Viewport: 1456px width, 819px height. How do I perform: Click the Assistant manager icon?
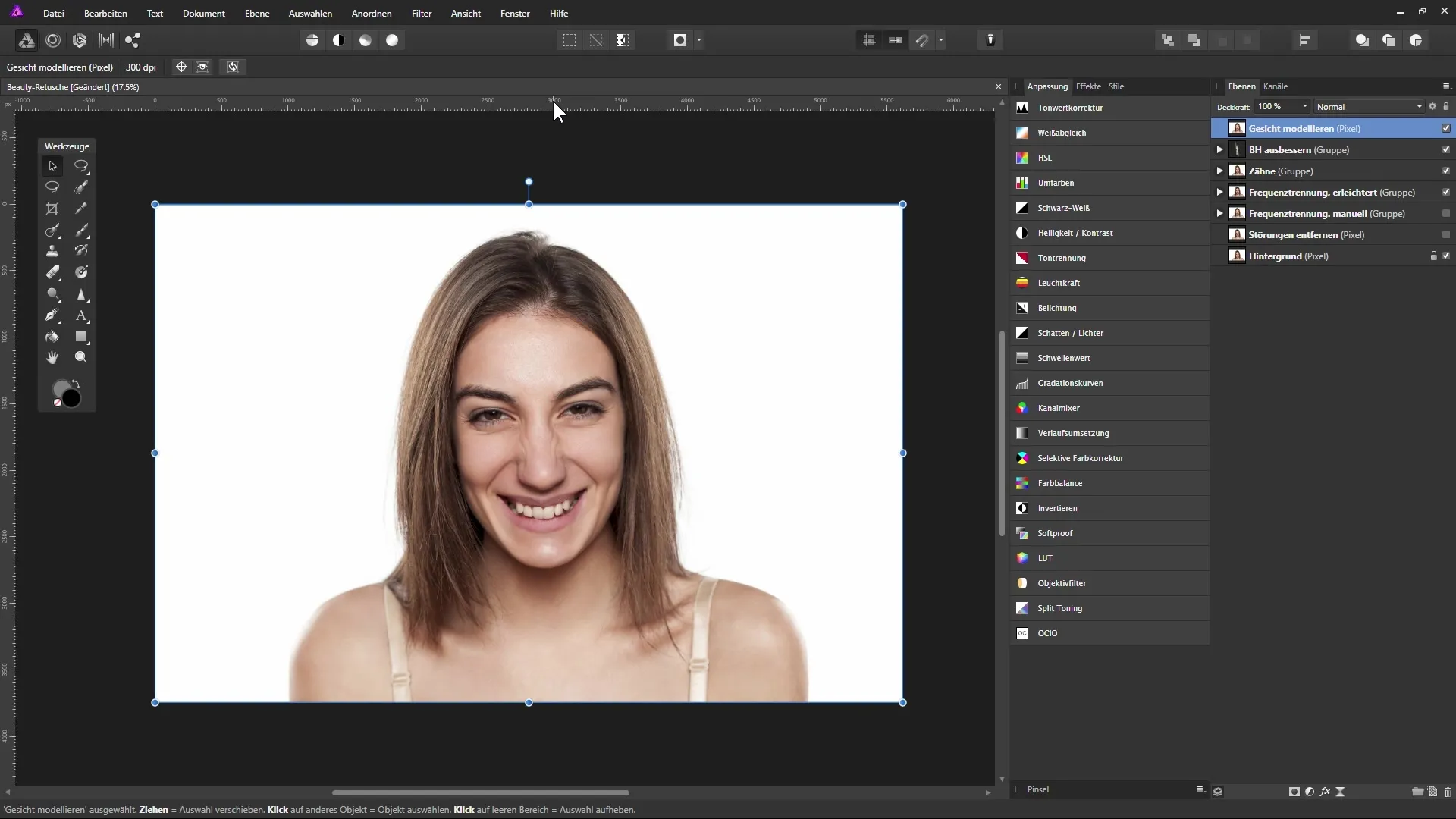click(990, 40)
